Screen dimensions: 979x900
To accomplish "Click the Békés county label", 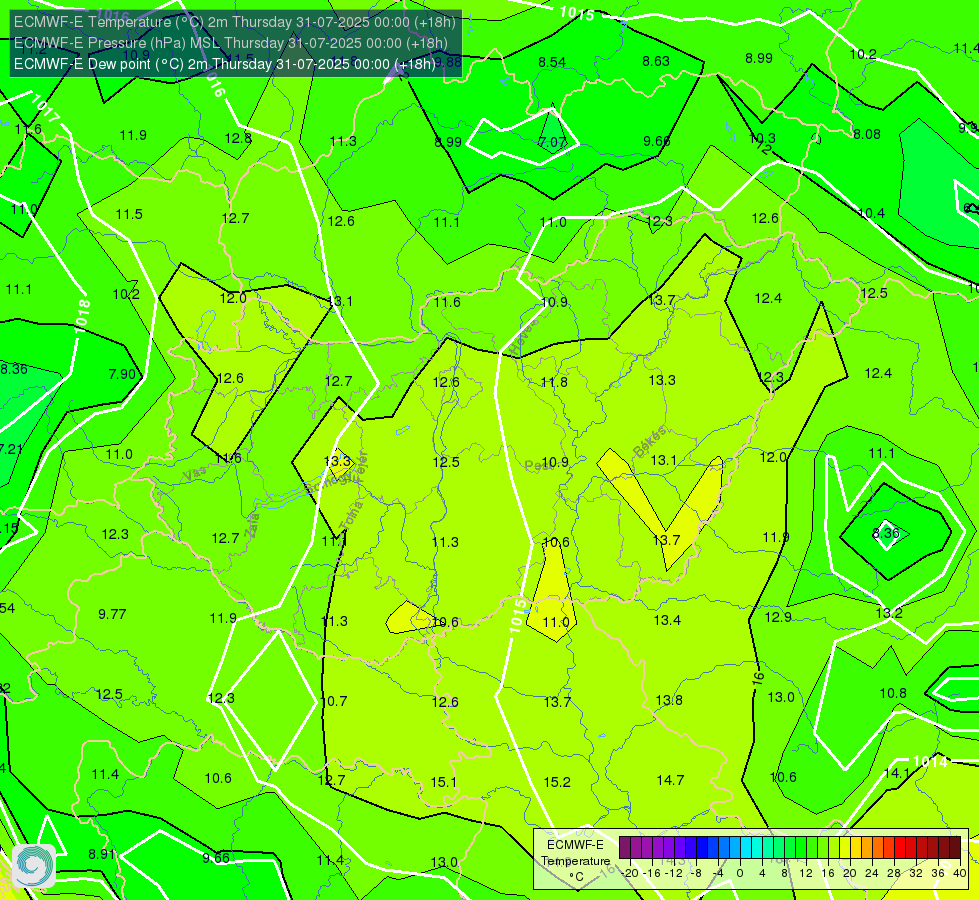I will tap(649, 442).
